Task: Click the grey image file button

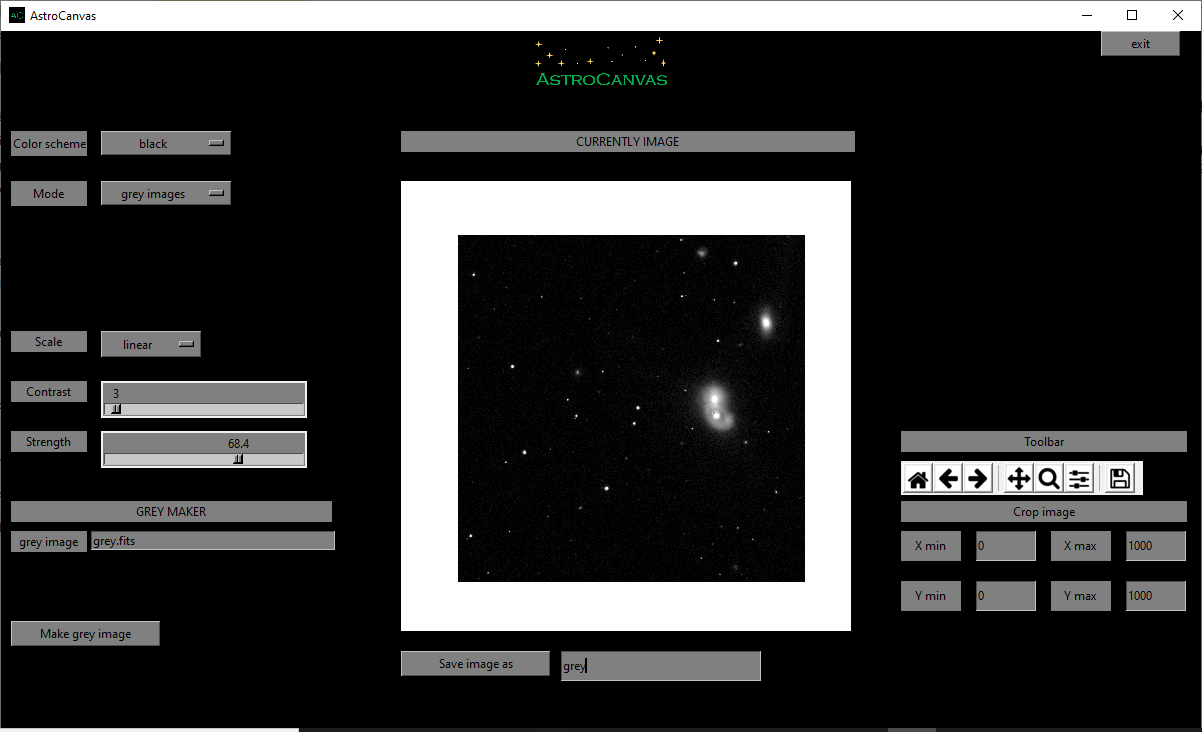Action: tap(49, 541)
